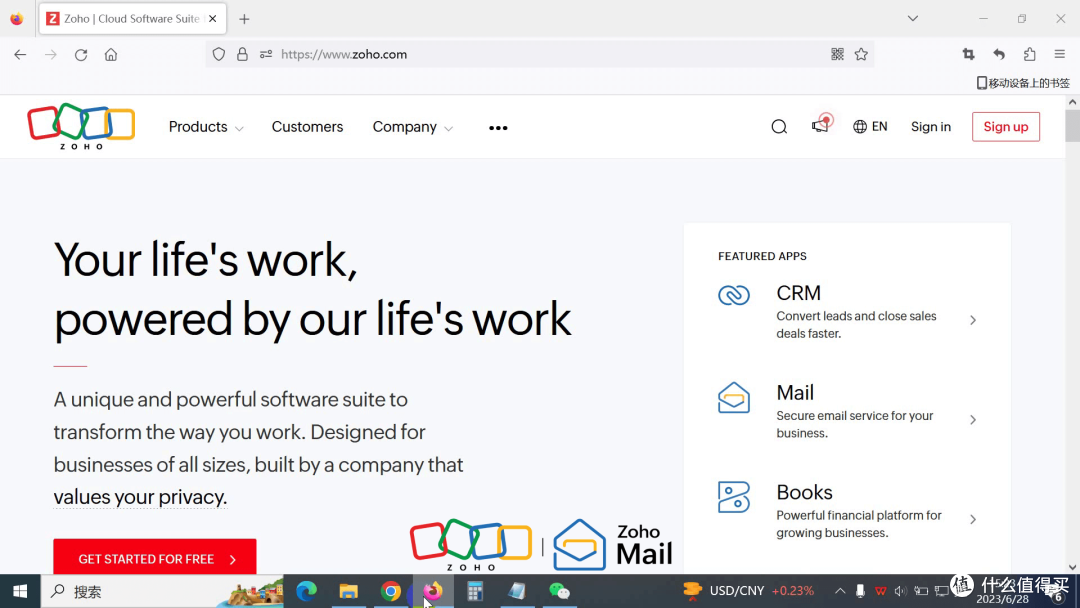The width and height of the screenshot is (1080, 608).
Task: Open Microsoft Edge from taskbar
Action: pyautogui.click(x=307, y=591)
